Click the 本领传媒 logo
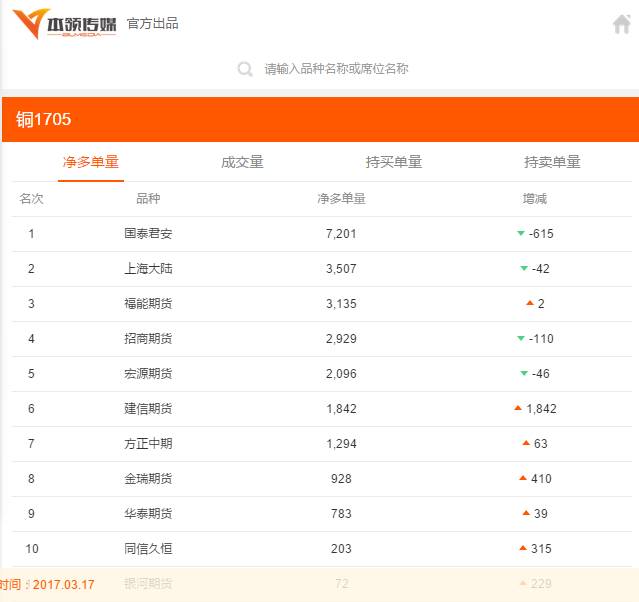639x602 pixels. pos(64,24)
